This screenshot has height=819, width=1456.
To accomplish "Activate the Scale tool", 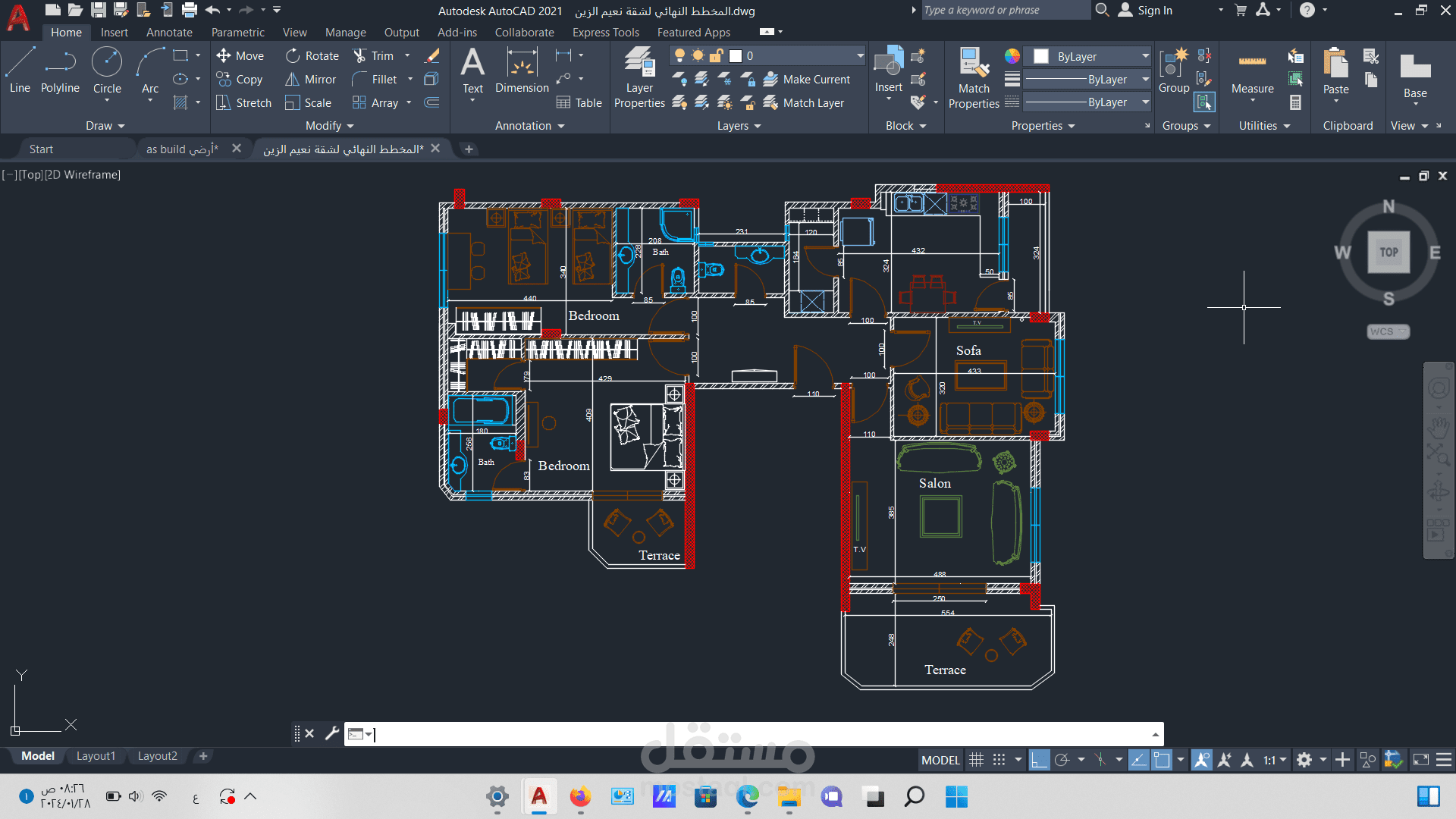I will click(x=308, y=103).
